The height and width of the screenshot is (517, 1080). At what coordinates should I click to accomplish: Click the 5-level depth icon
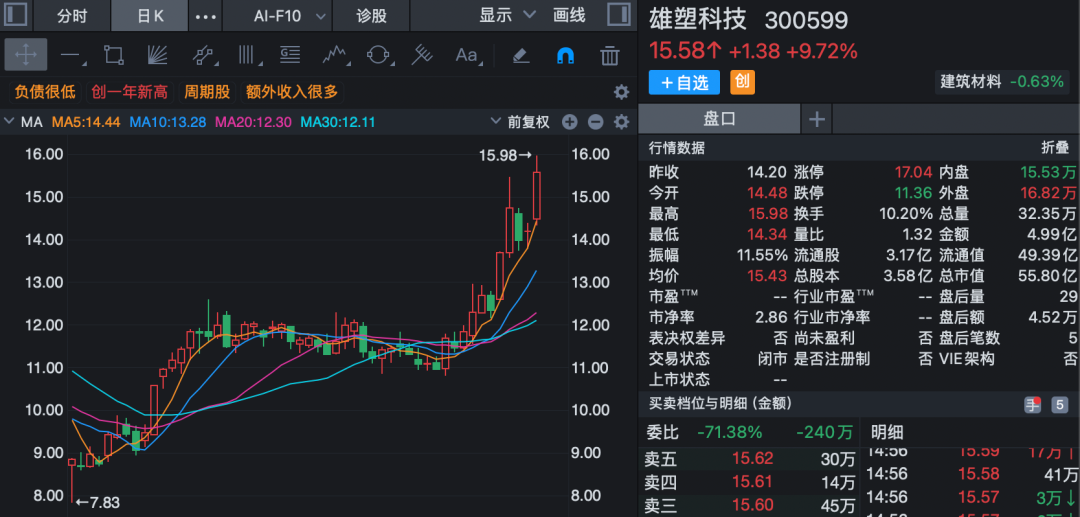pos(1059,405)
